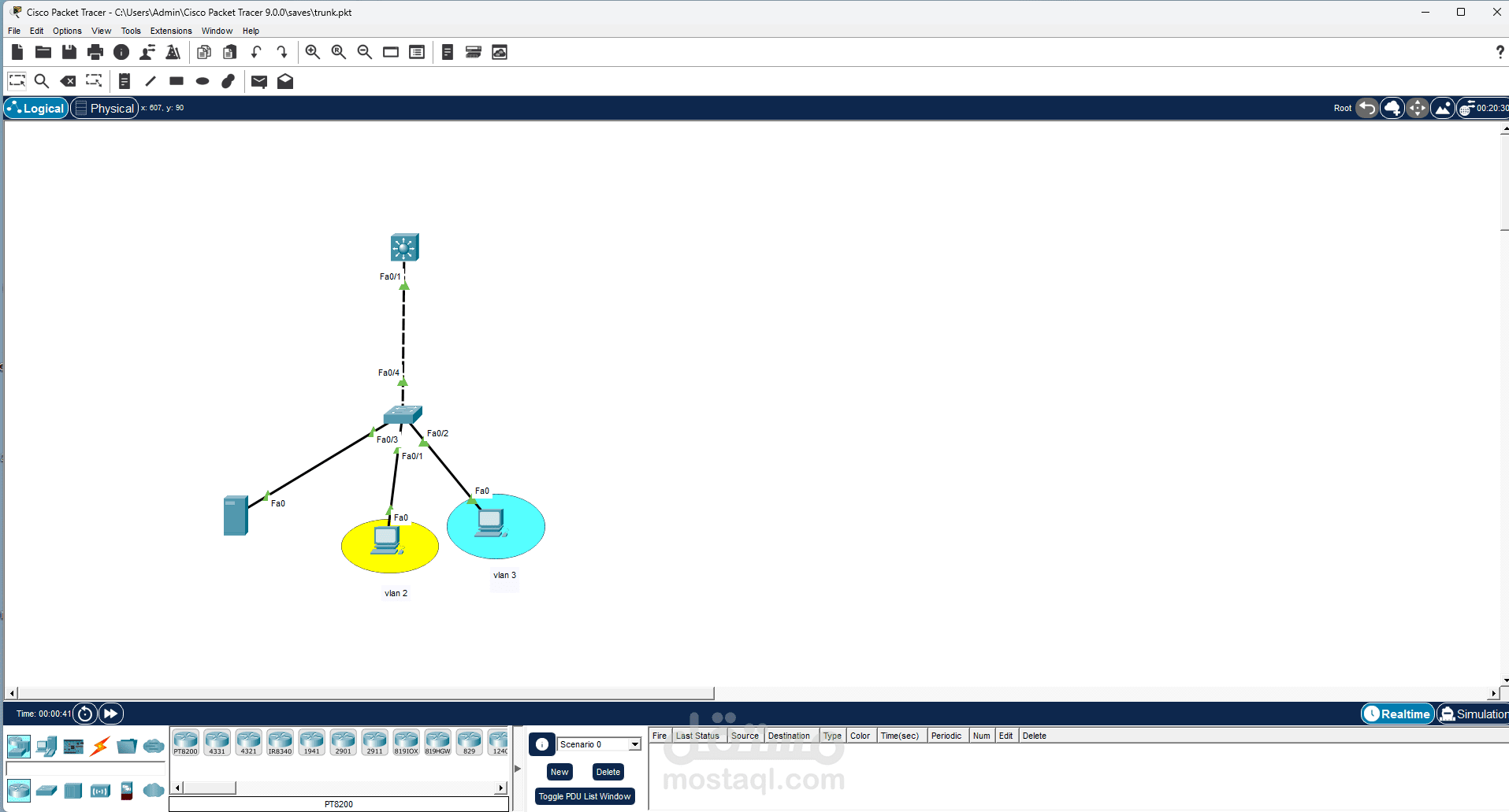This screenshot has height=812, width=1509.
Task: Pick the Resize Shape tool
Action: click(94, 80)
